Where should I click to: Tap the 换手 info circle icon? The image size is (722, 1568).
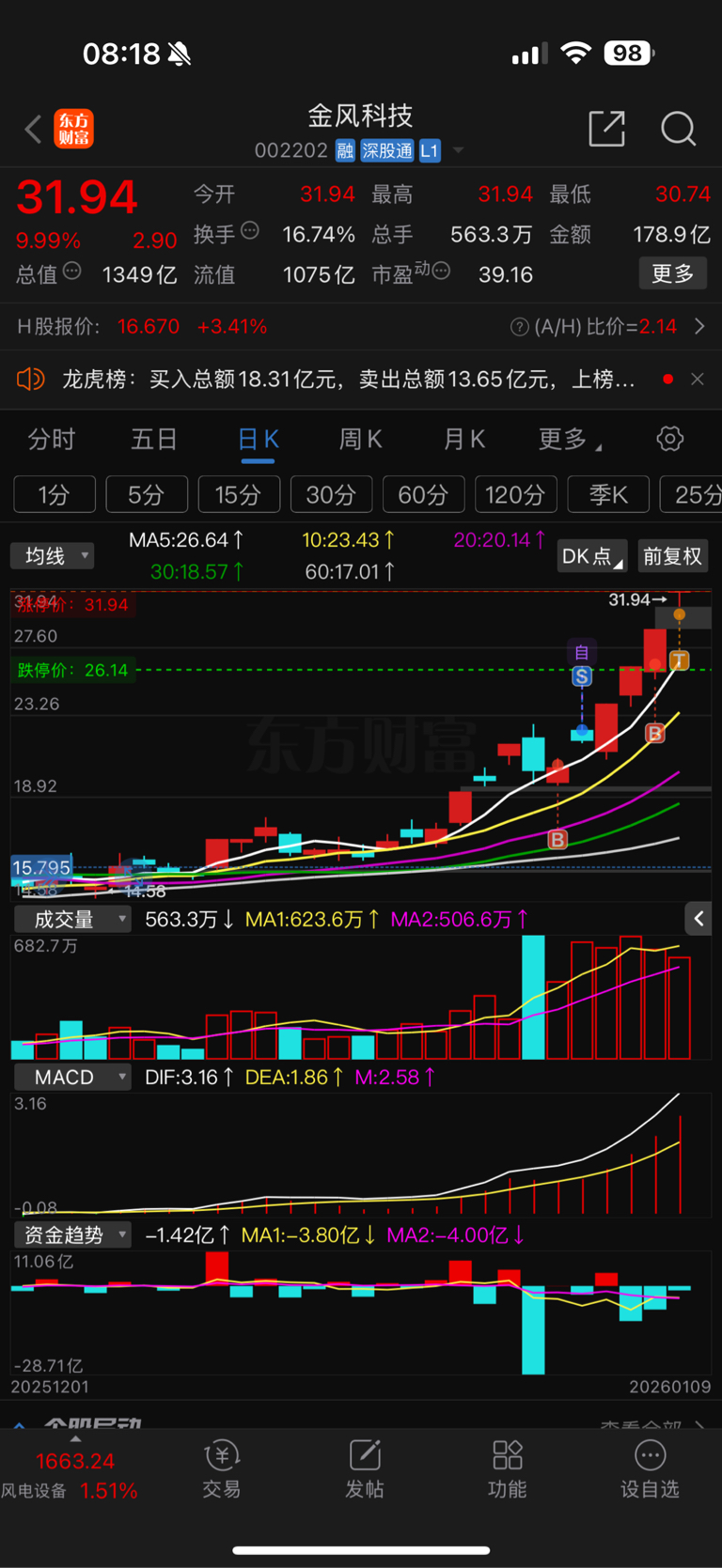pyautogui.click(x=250, y=230)
